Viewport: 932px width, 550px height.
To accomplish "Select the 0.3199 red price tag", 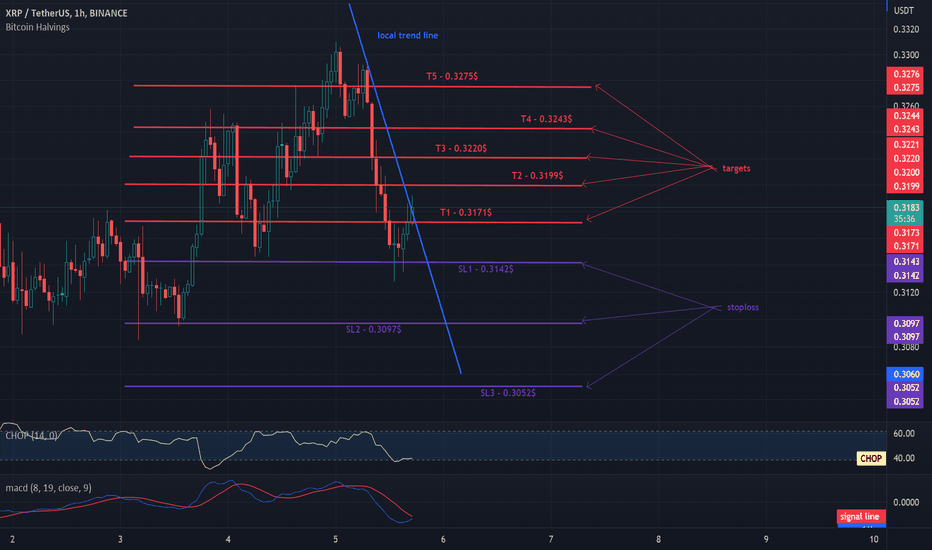I will click(905, 186).
